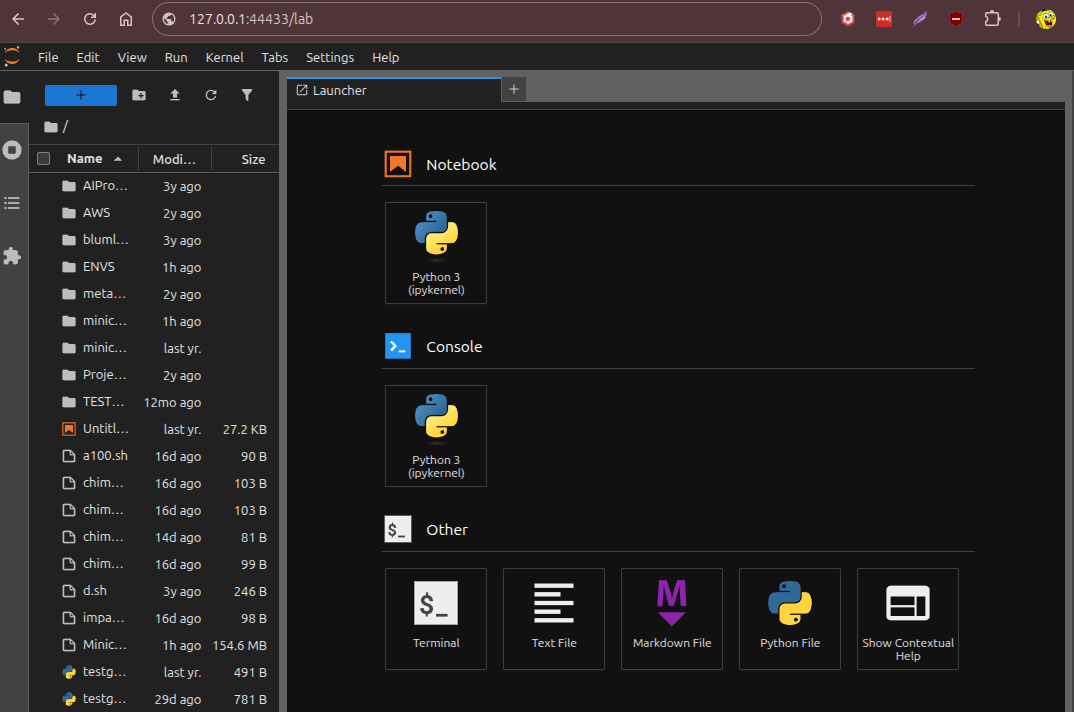
Task: Open the Kernel menu
Action: pyautogui.click(x=225, y=58)
